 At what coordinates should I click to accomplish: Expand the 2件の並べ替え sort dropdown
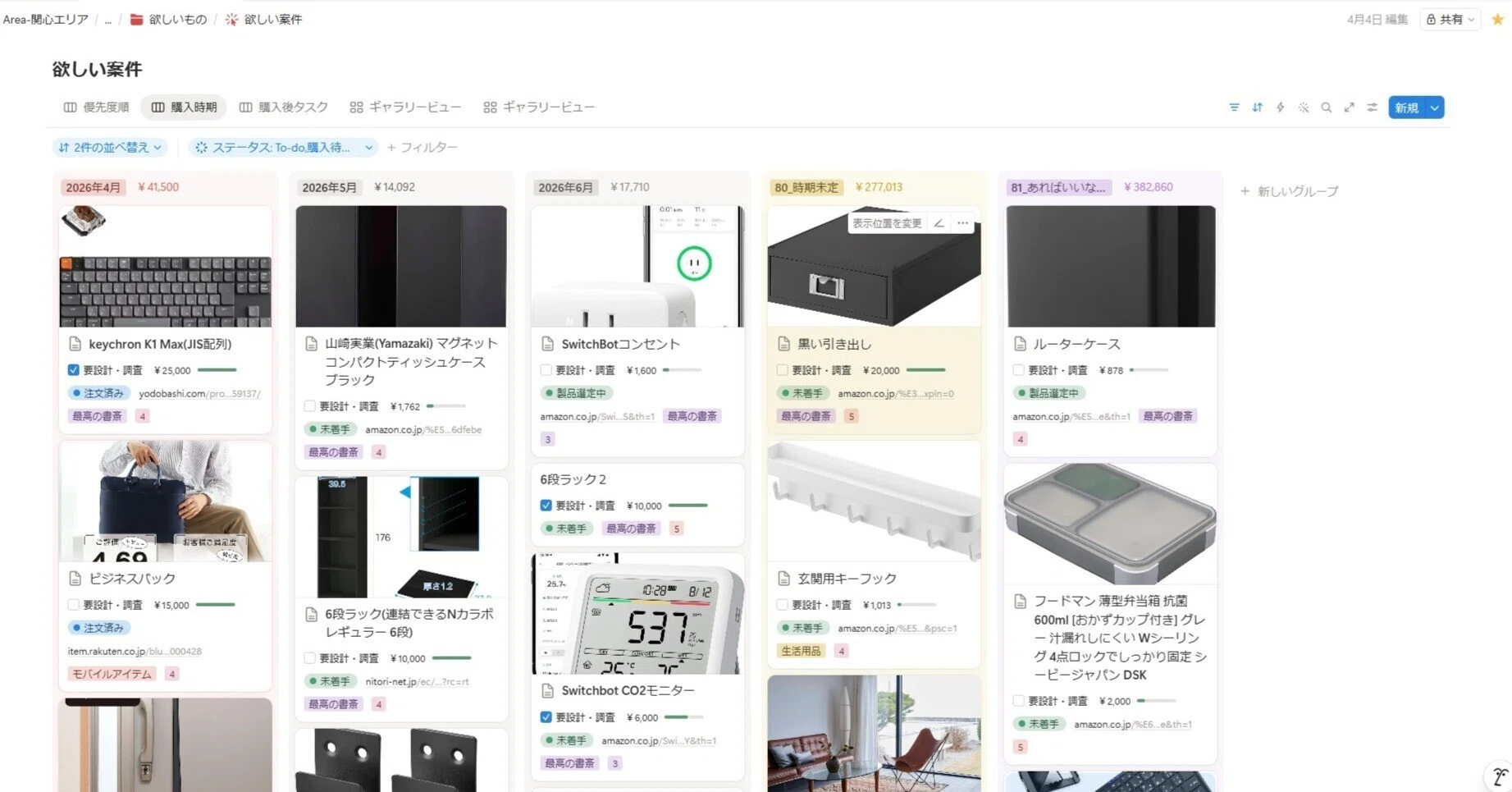tap(110, 148)
